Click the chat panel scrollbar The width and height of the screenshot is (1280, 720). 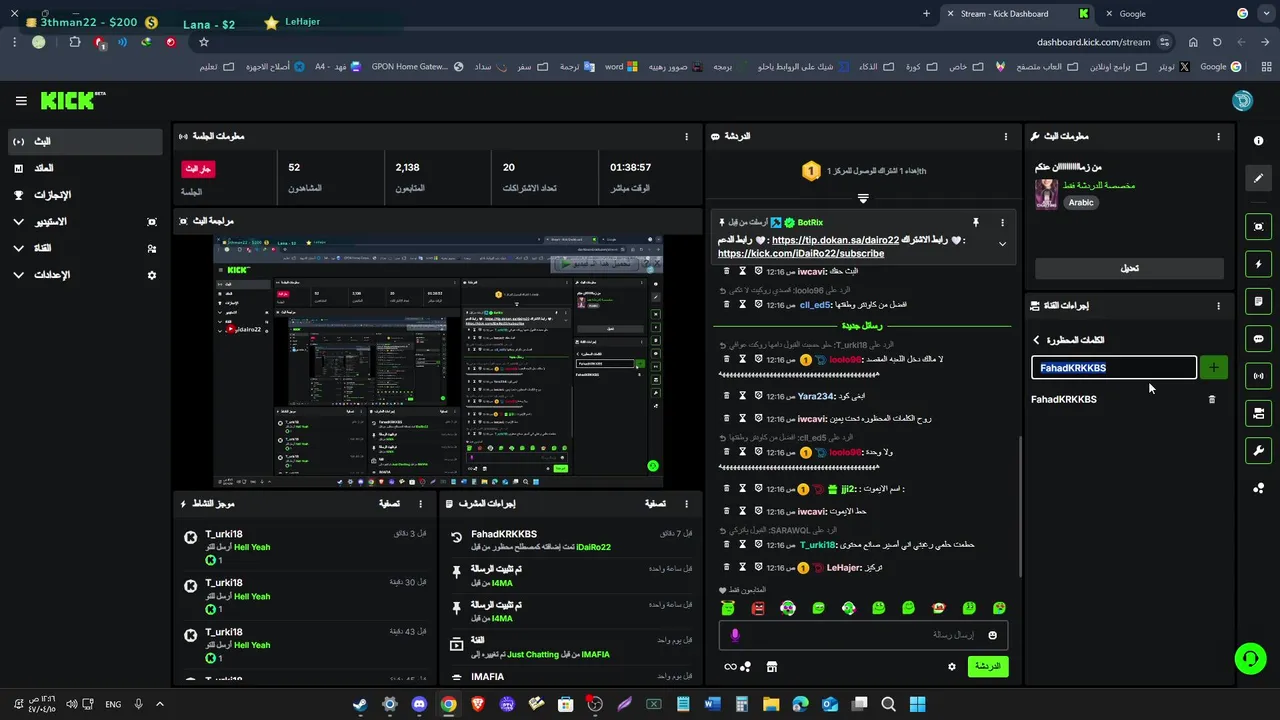pos(1020,506)
